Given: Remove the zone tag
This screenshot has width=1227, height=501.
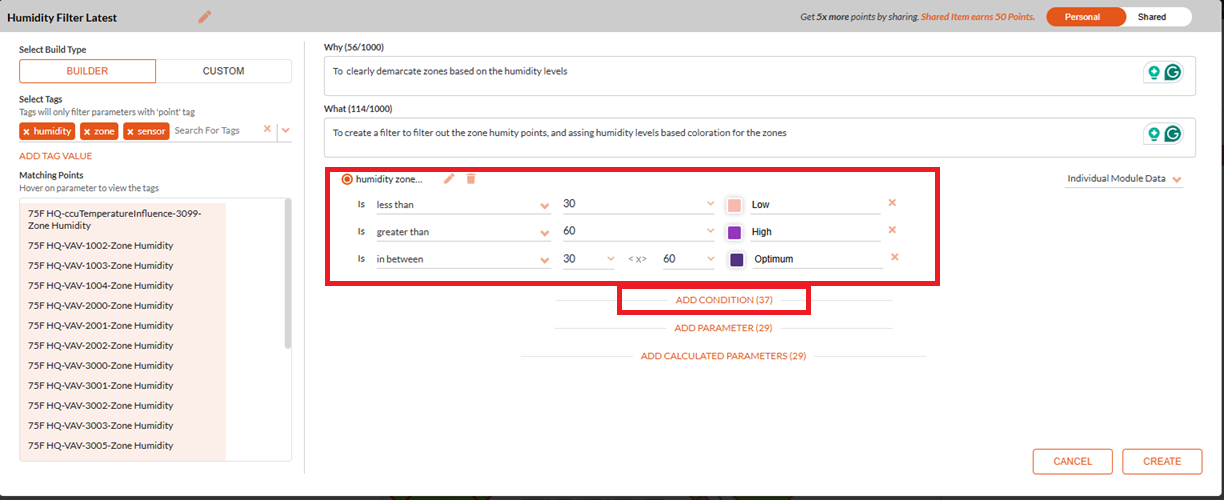Looking at the screenshot, I should coord(86,131).
